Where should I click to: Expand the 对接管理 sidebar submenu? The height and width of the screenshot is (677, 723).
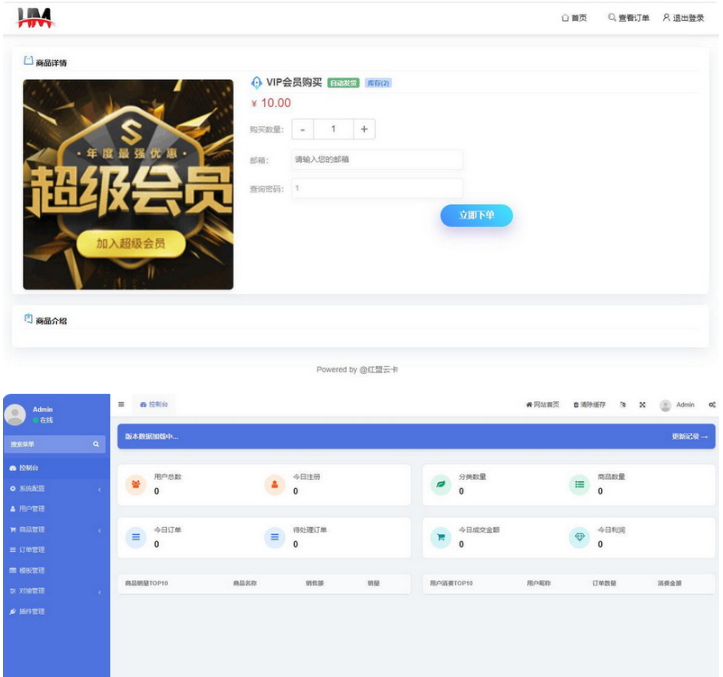[54, 590]
